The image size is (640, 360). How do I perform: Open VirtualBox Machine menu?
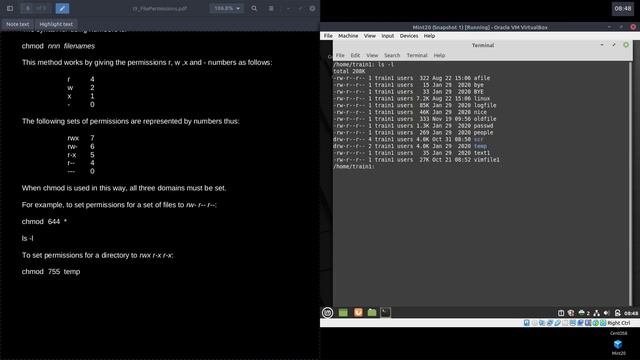pos(348,36)
